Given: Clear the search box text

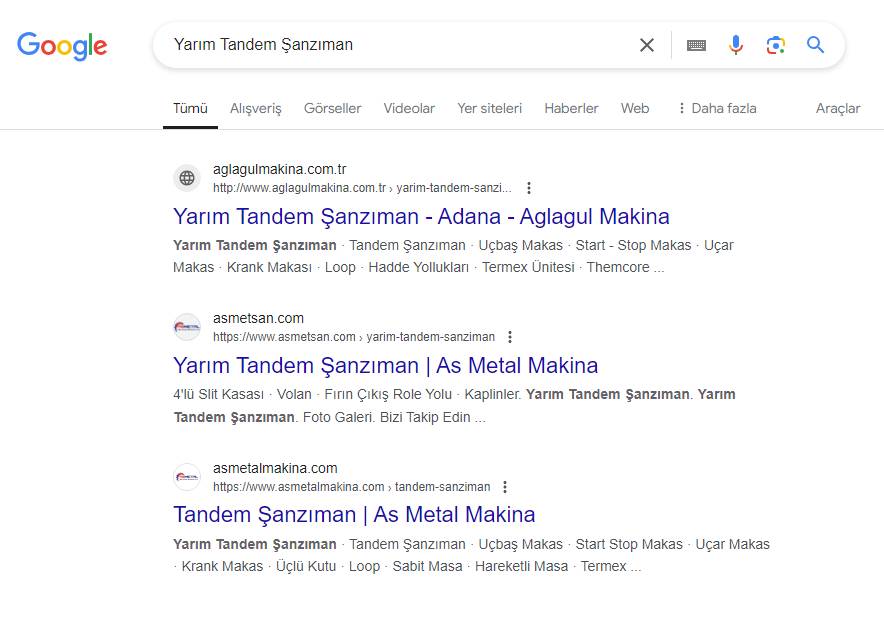Looking at the screenshot, I should (x=647, y=45).
